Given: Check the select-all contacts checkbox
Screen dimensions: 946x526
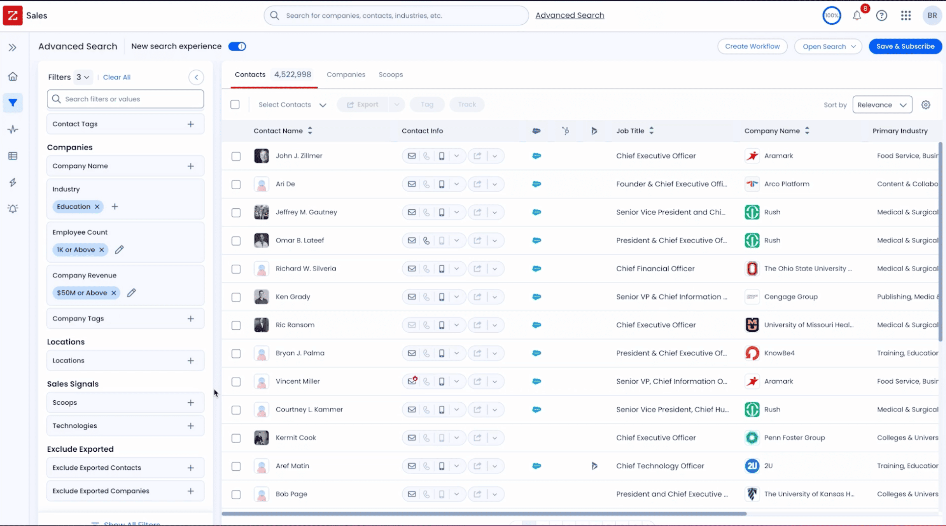Looking at the screenshot, I should (x=235, y=105).
